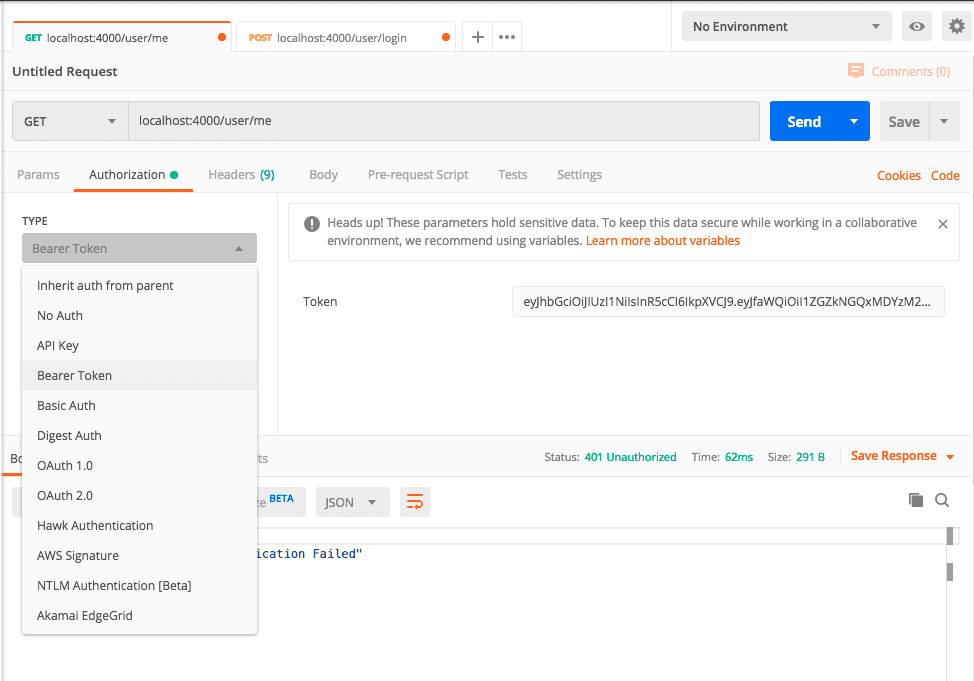The width and height of the screenshot is (974, 681).
Task: Toggle the response line wrap icon
Action: (415, 502)
